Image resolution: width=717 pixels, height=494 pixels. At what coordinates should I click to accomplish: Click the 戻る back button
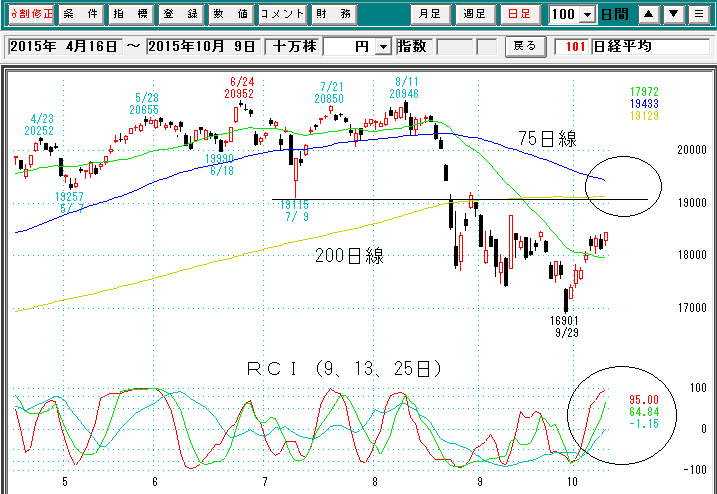click(524, 47)
